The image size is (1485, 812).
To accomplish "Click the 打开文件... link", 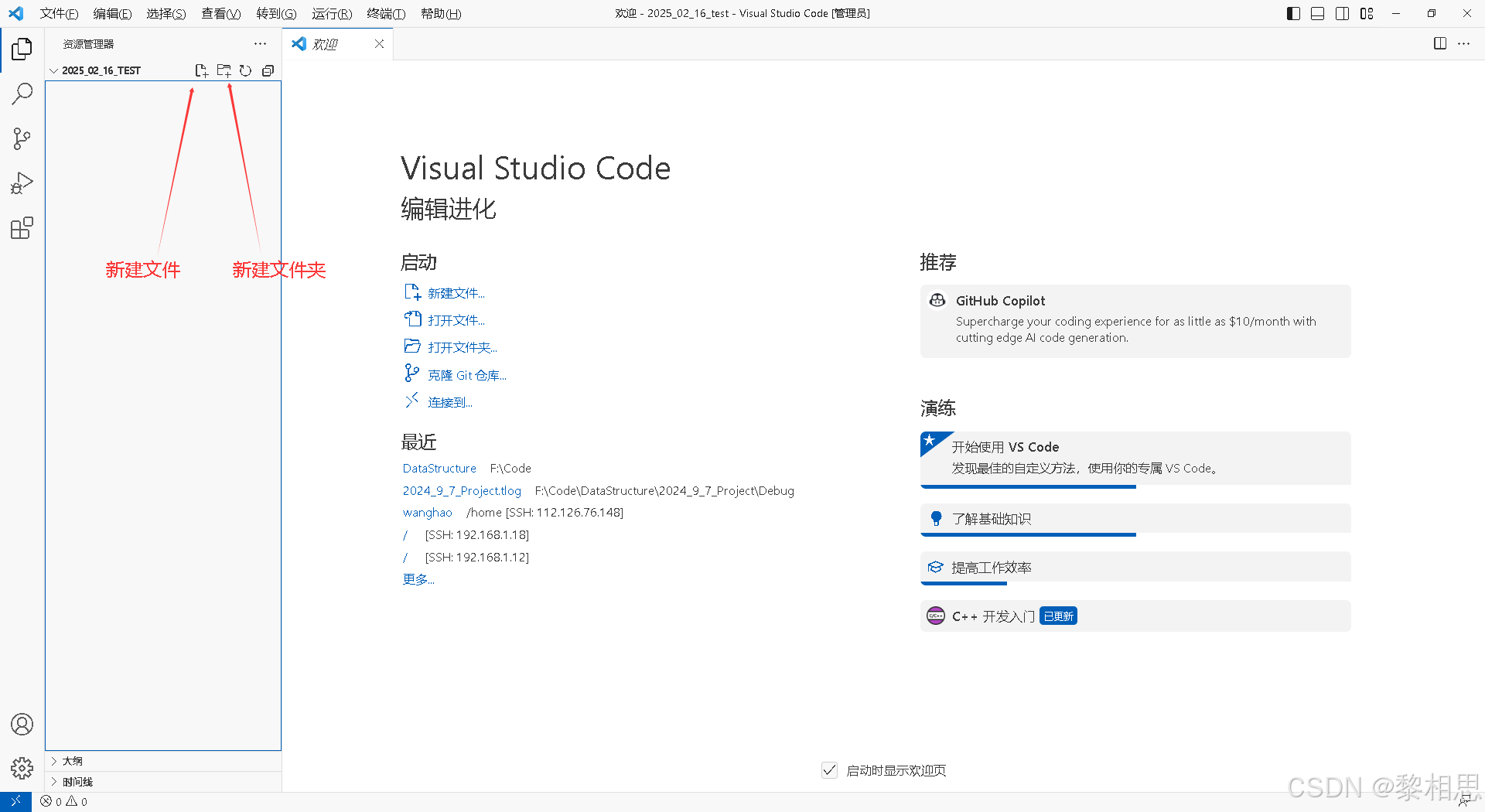I will click(x=456, y=320).
